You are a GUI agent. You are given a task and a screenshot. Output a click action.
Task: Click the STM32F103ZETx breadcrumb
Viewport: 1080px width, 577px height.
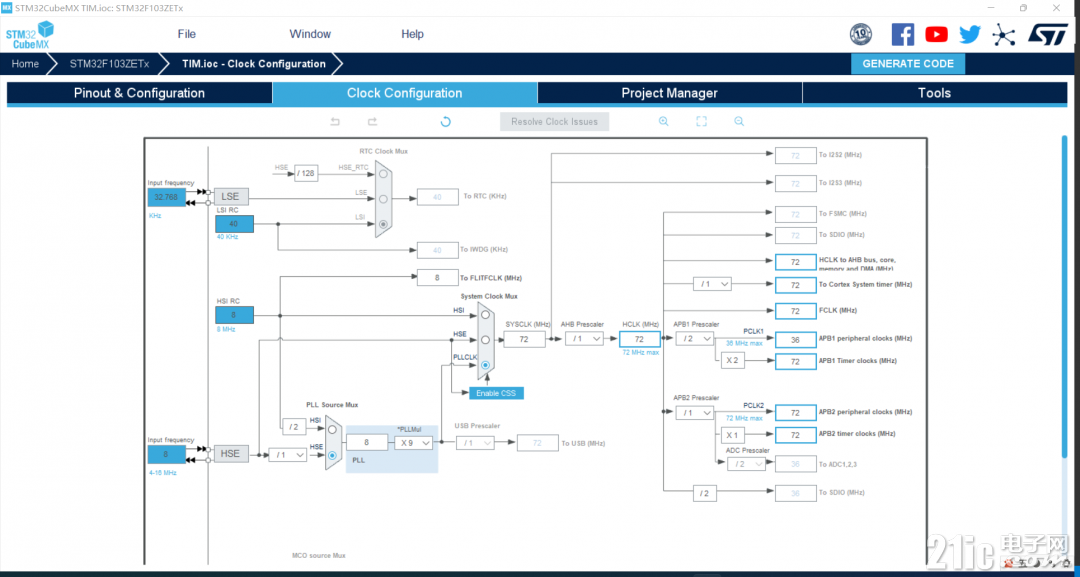tap(109, 64)
